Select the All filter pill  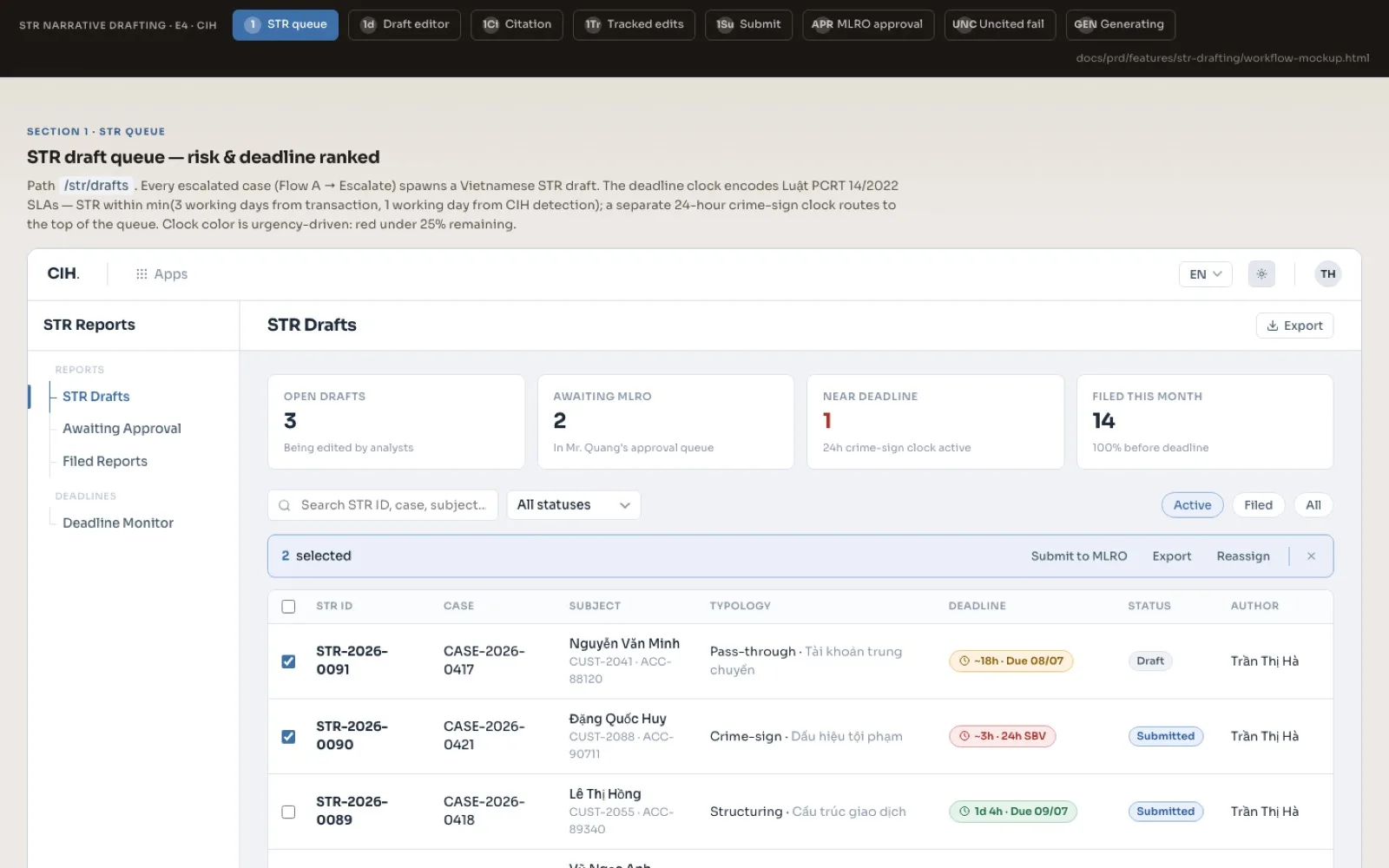click(1313, 505)
